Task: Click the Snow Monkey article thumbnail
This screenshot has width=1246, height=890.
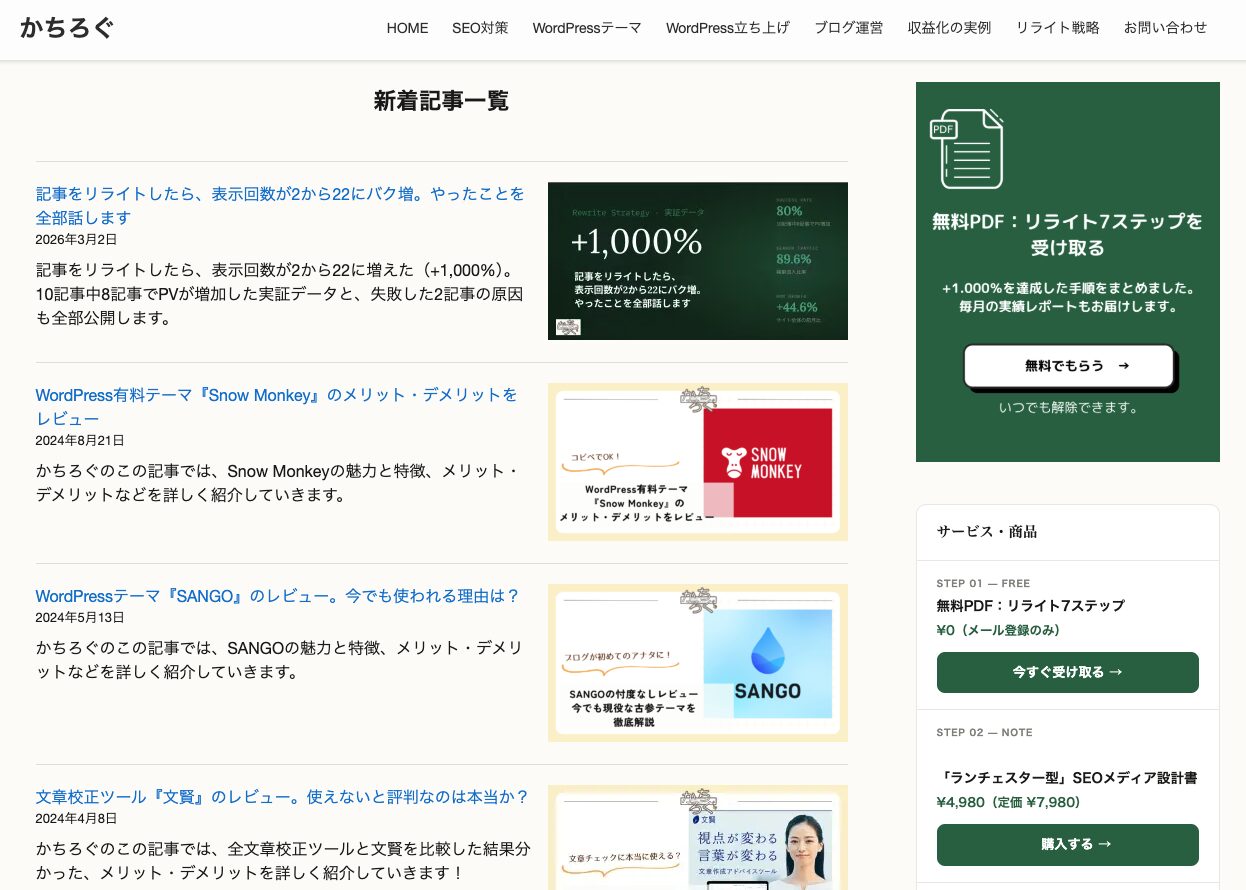Action: pyautogui.click(x=697, y=462)
